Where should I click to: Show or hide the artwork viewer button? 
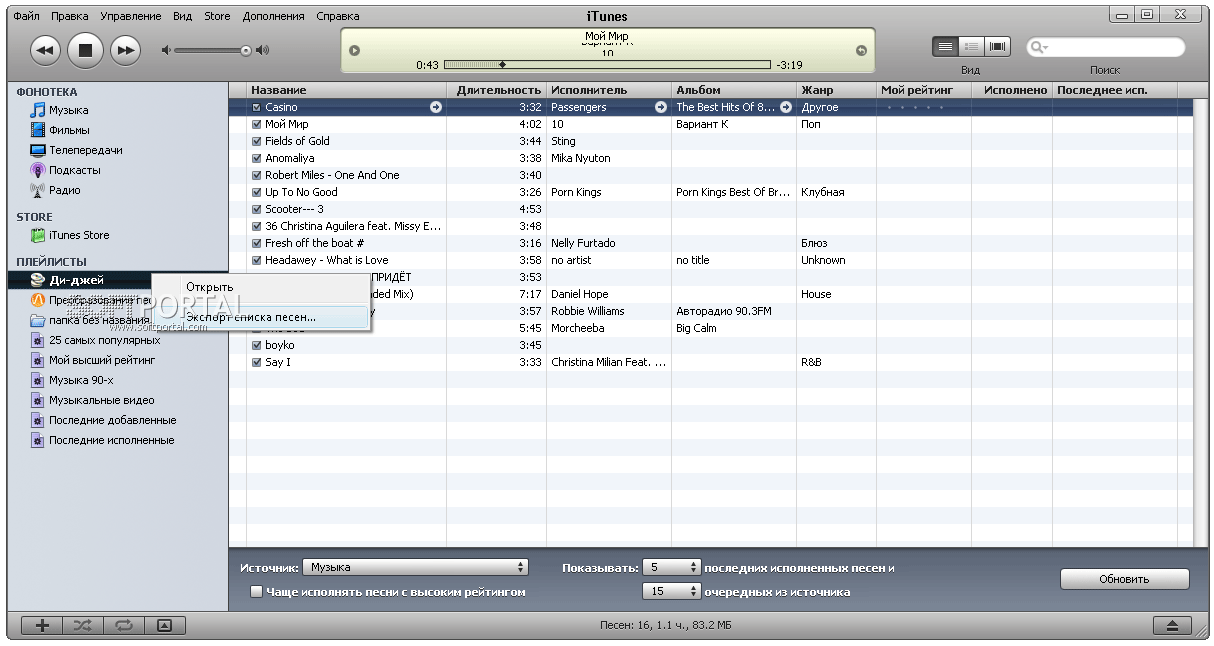pyautogui.click(x=165, y=625)
